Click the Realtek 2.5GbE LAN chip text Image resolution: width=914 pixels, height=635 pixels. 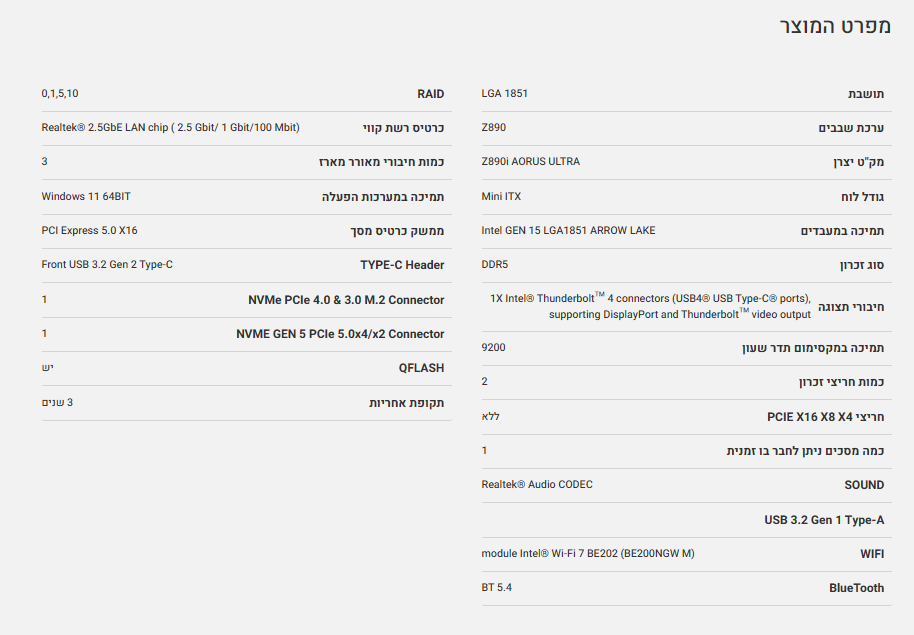pos(170,128)
